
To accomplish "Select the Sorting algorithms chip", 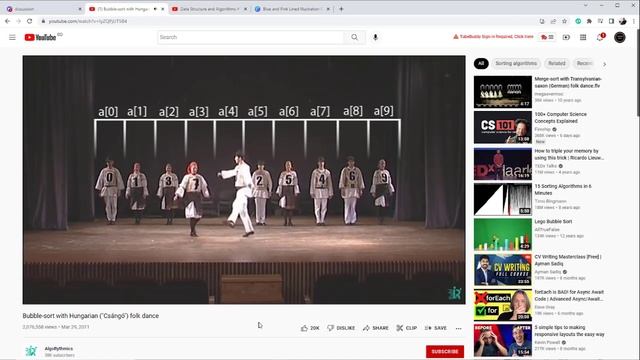I will coord(516,63).
